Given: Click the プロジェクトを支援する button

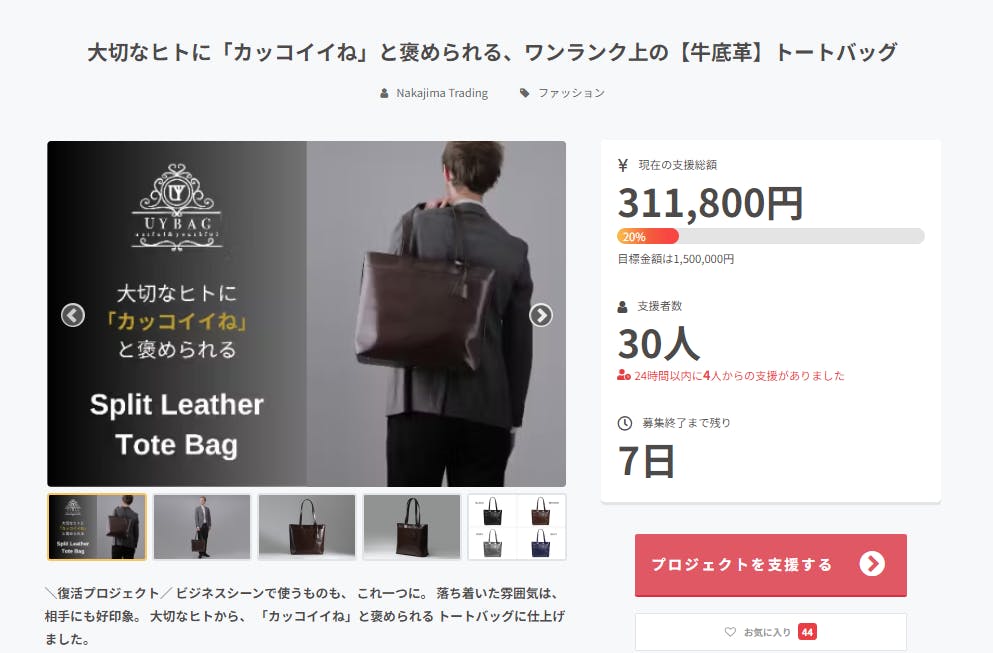Looking at the screenshot, I should (x=771, y=565).
